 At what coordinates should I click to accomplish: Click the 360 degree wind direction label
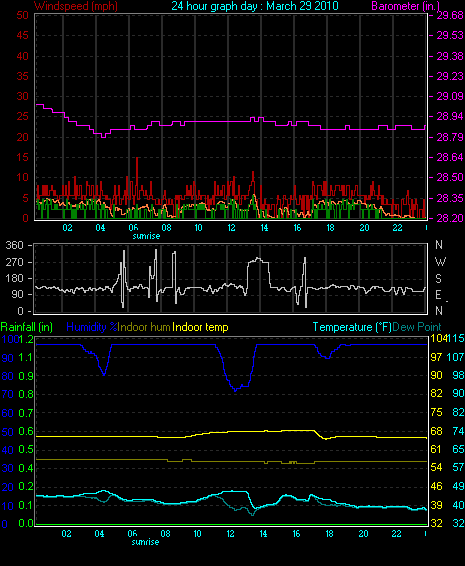click(x=14, y=245)
